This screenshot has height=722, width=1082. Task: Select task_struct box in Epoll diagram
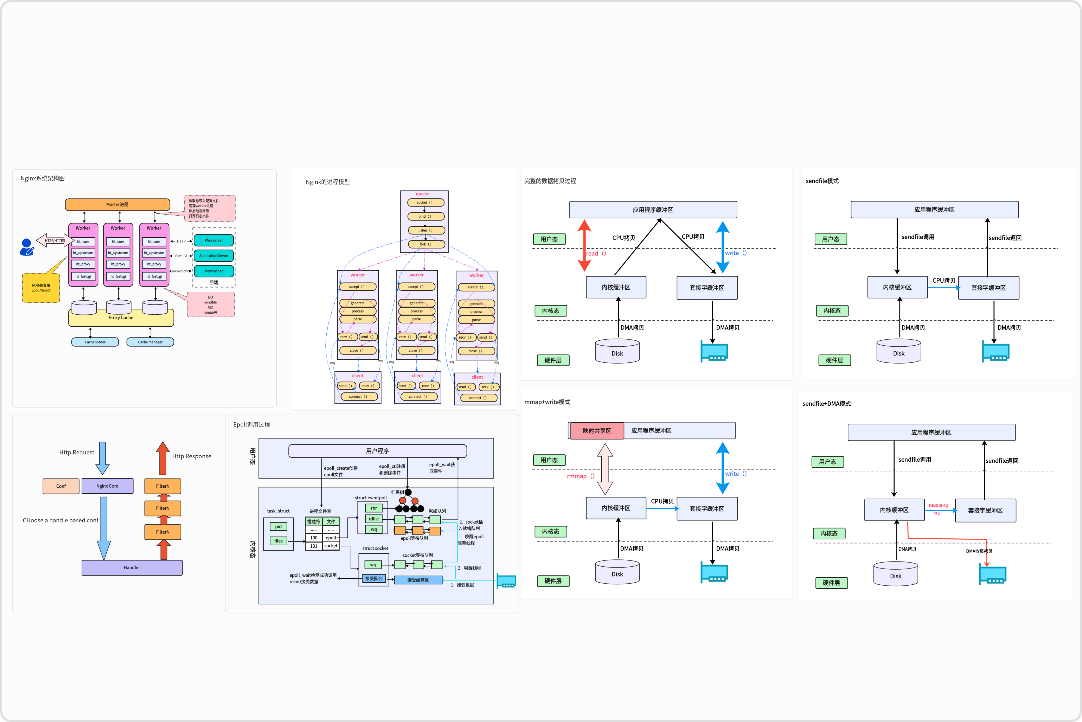coord(279,533)
